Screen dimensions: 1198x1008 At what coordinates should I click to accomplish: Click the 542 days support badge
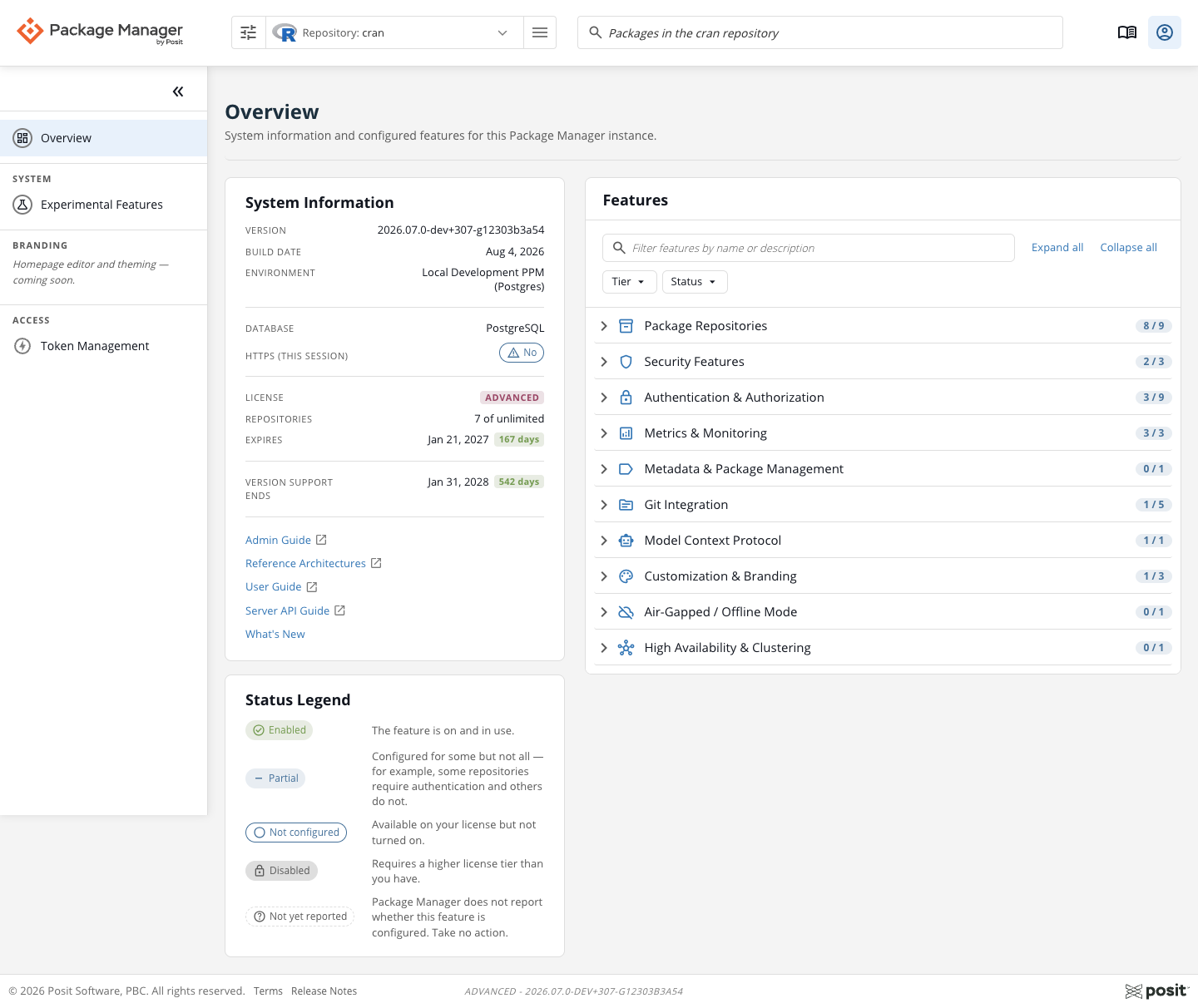click(x=519, y=482)
